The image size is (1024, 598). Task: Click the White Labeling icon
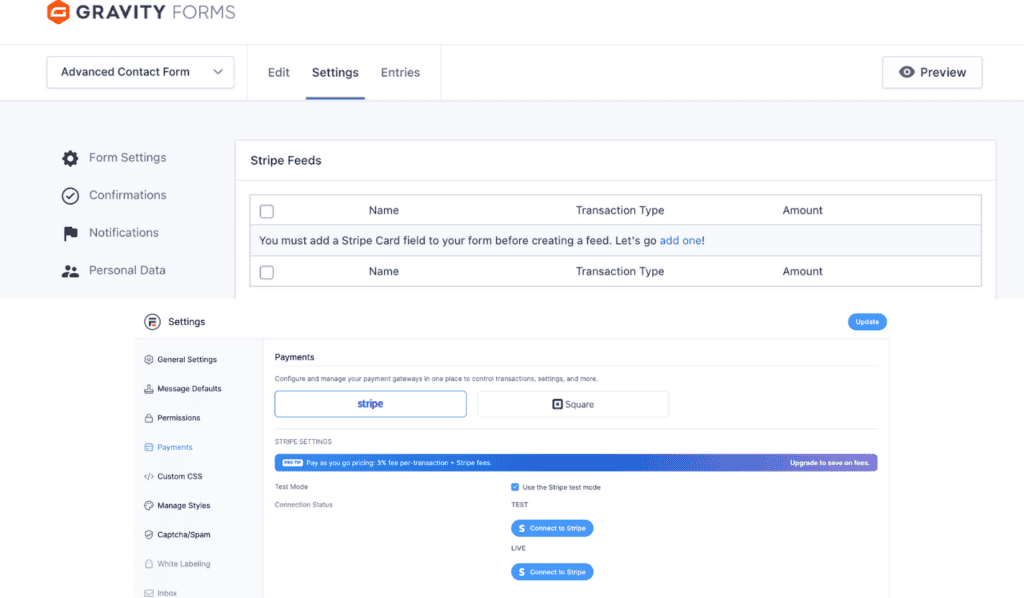coord(148,564)
